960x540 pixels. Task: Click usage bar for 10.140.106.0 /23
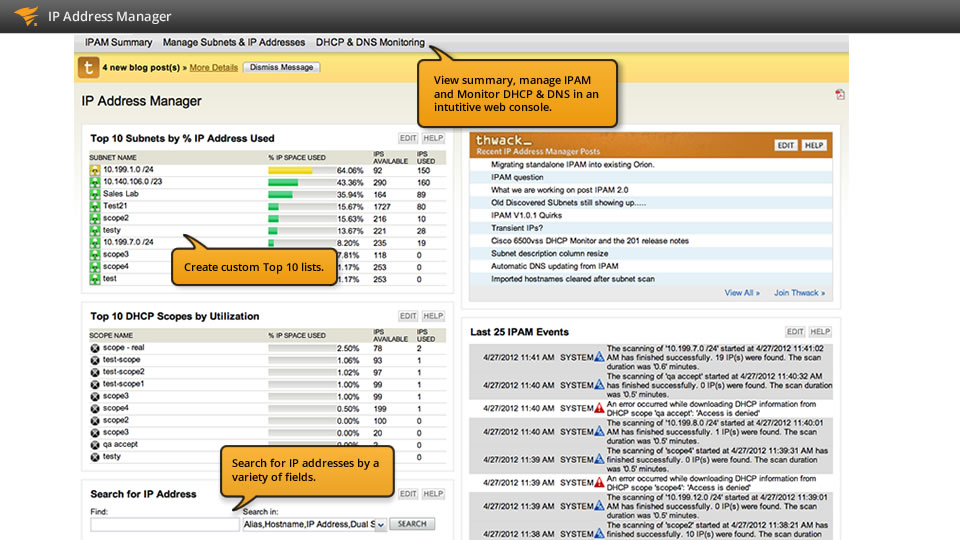pyautogui.click(x=283, y=183)
